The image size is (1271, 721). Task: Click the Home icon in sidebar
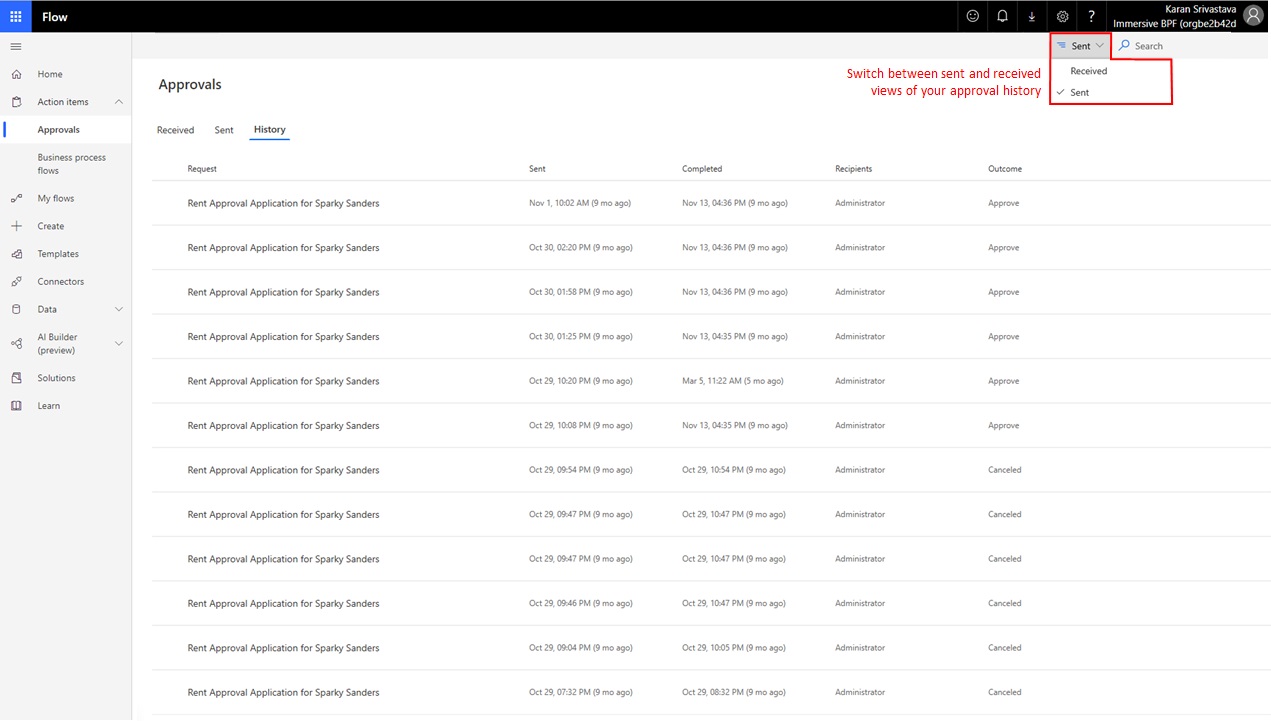tap(16, 74)
